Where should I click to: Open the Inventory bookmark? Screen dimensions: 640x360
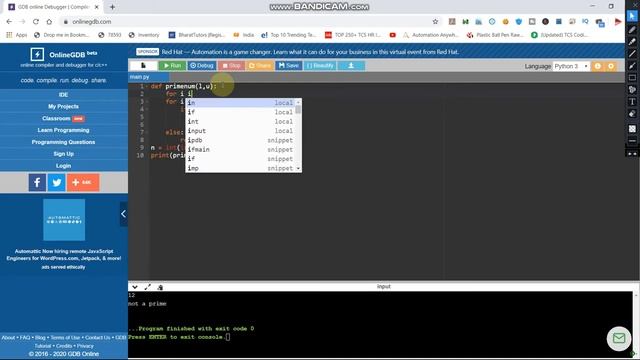coord(144,35)
